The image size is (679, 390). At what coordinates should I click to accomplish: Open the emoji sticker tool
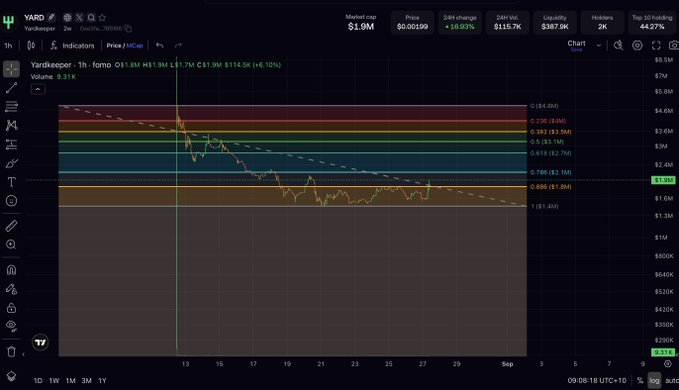[11, 201]
